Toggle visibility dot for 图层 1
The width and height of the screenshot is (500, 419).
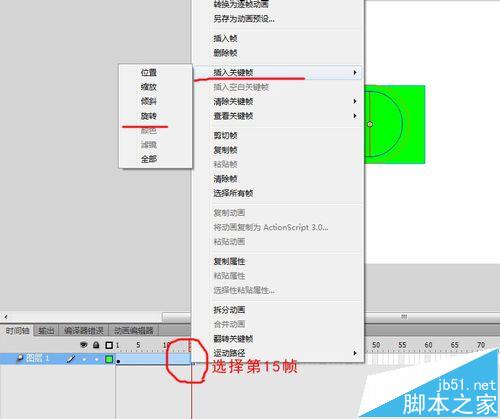(84, 359)
